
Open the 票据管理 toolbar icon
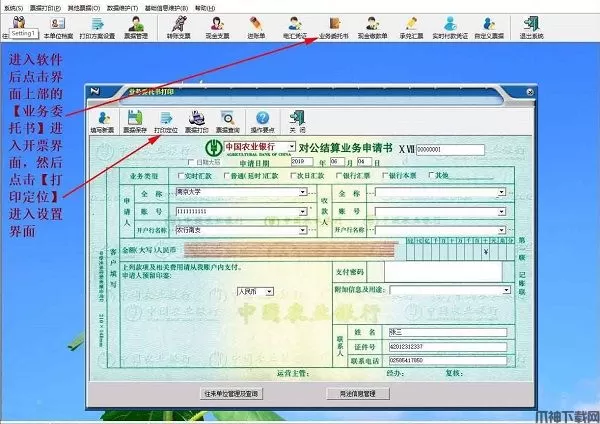pyautogui.click(x=136, y=28)
